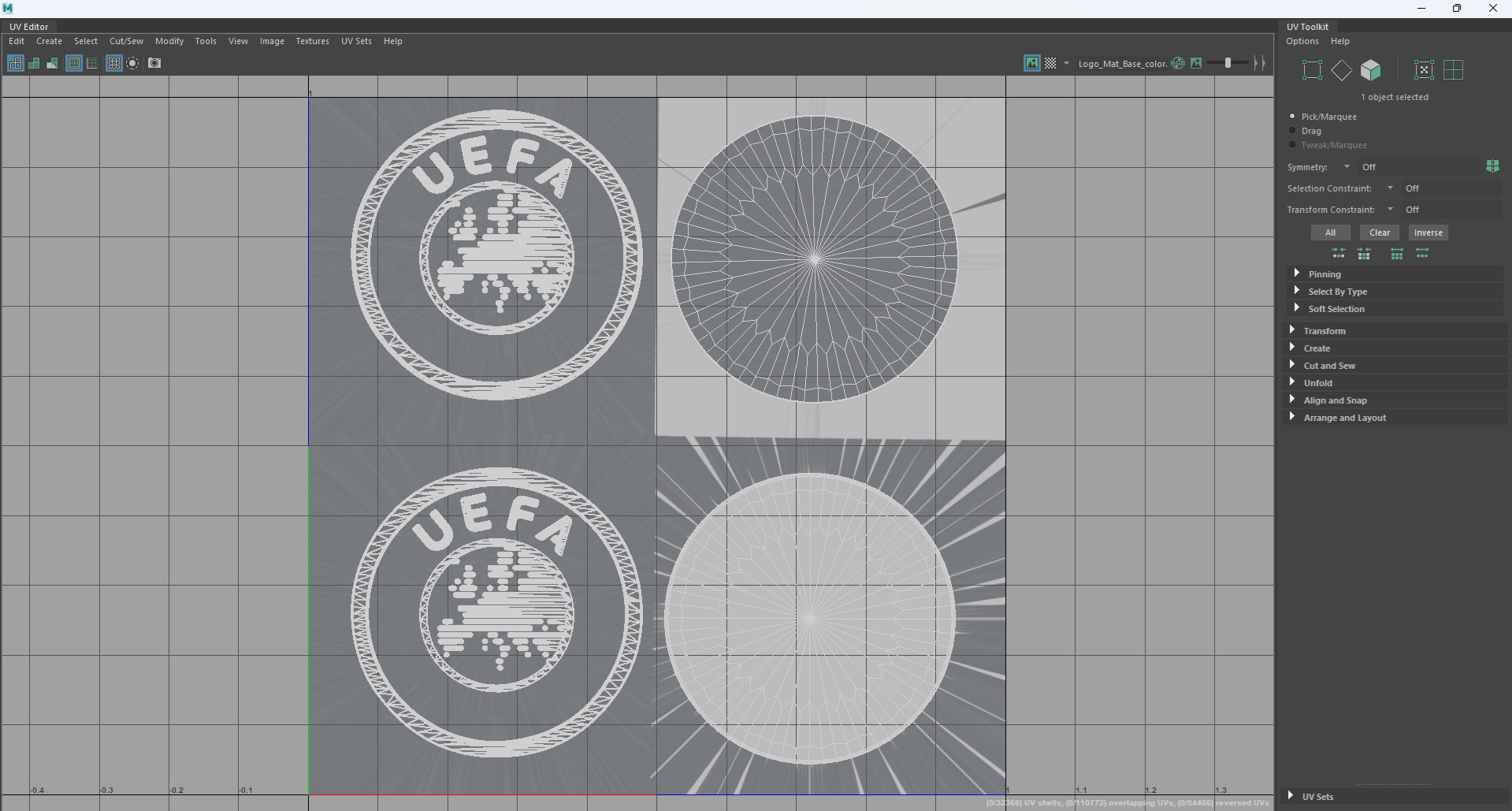The height and width of the screenshot is (811, 1512).
Task: Toggle internal borders display icon
Action: (92, 63)
